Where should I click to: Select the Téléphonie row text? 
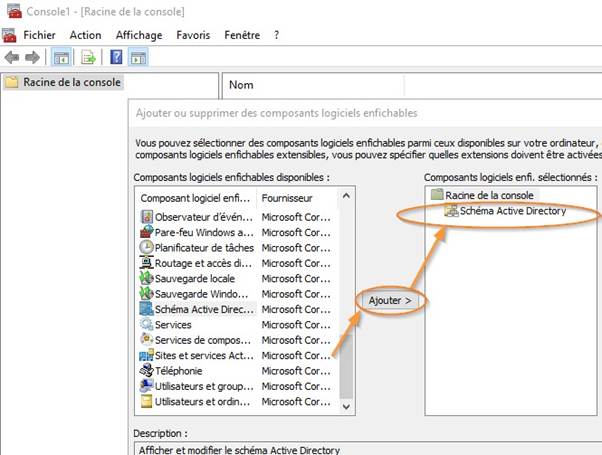click(x=179, y=371)
